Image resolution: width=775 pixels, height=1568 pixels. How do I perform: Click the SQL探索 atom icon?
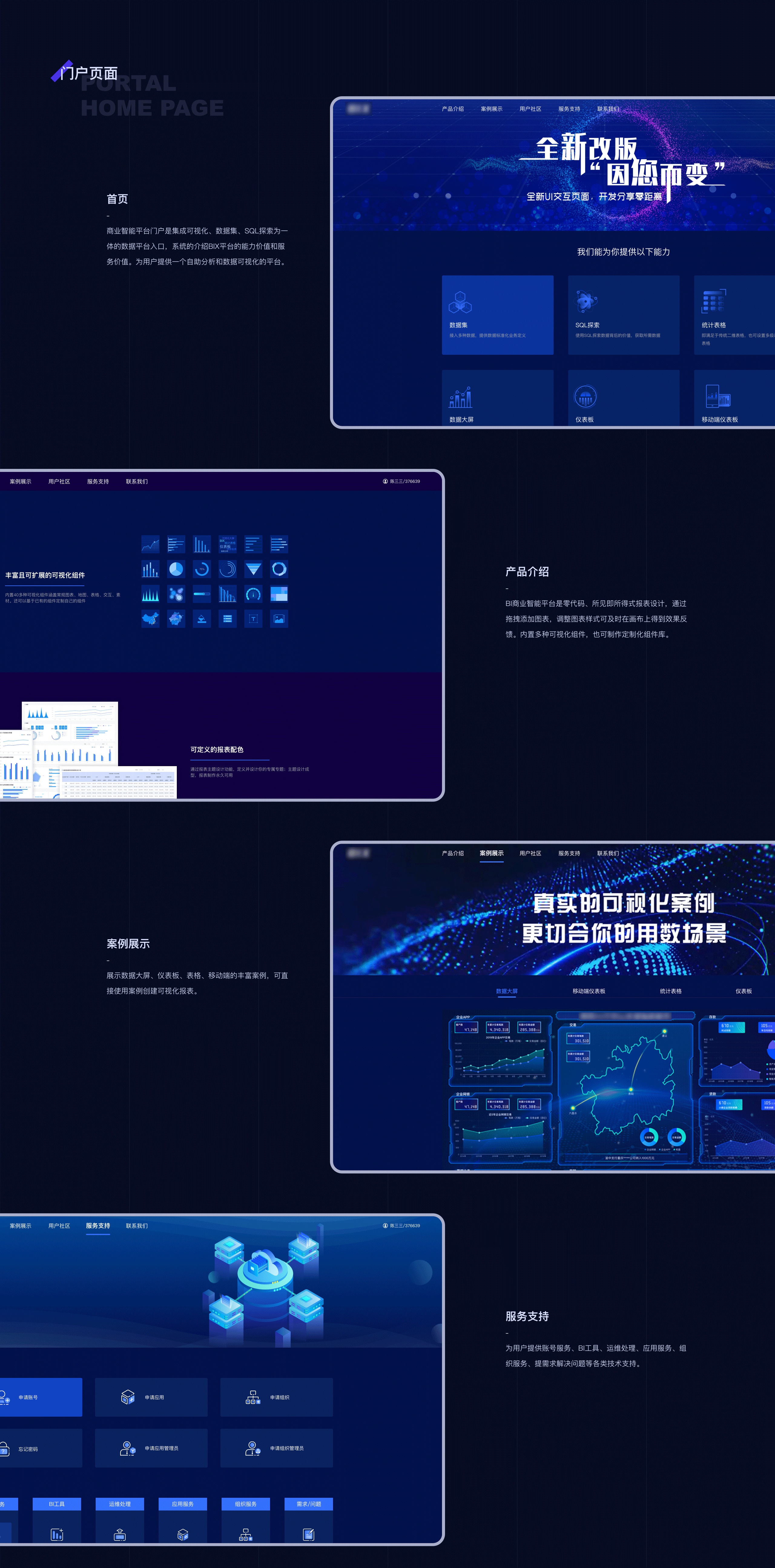586,301
